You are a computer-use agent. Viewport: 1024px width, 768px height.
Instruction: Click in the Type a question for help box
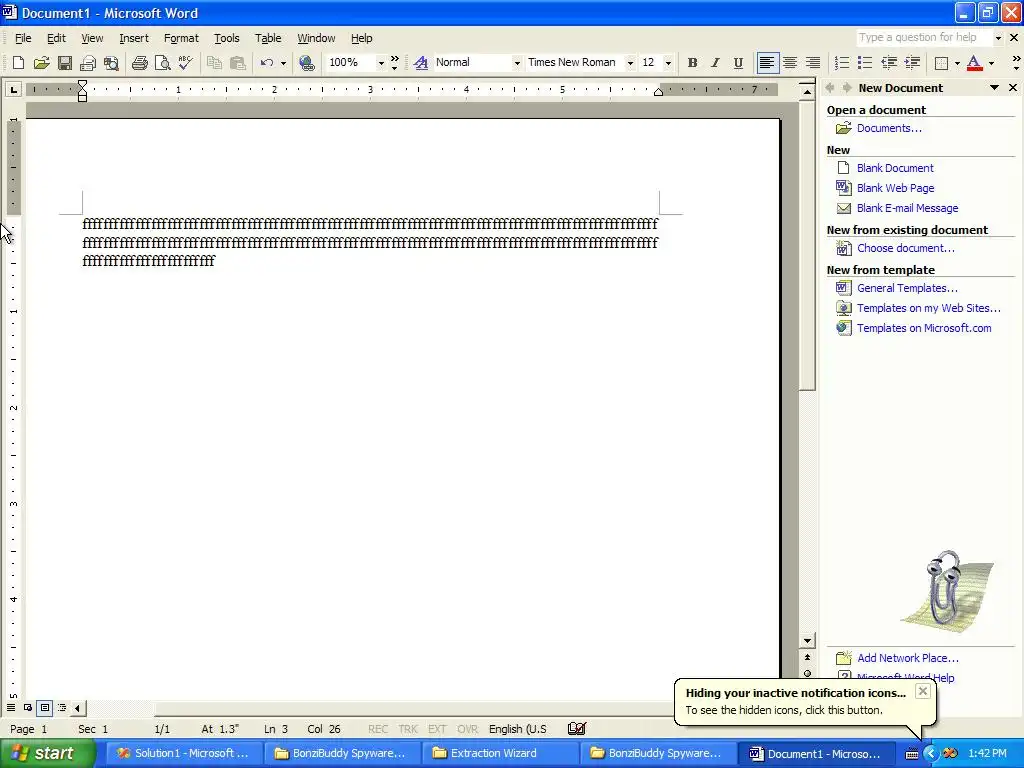(x=924, y=37)
